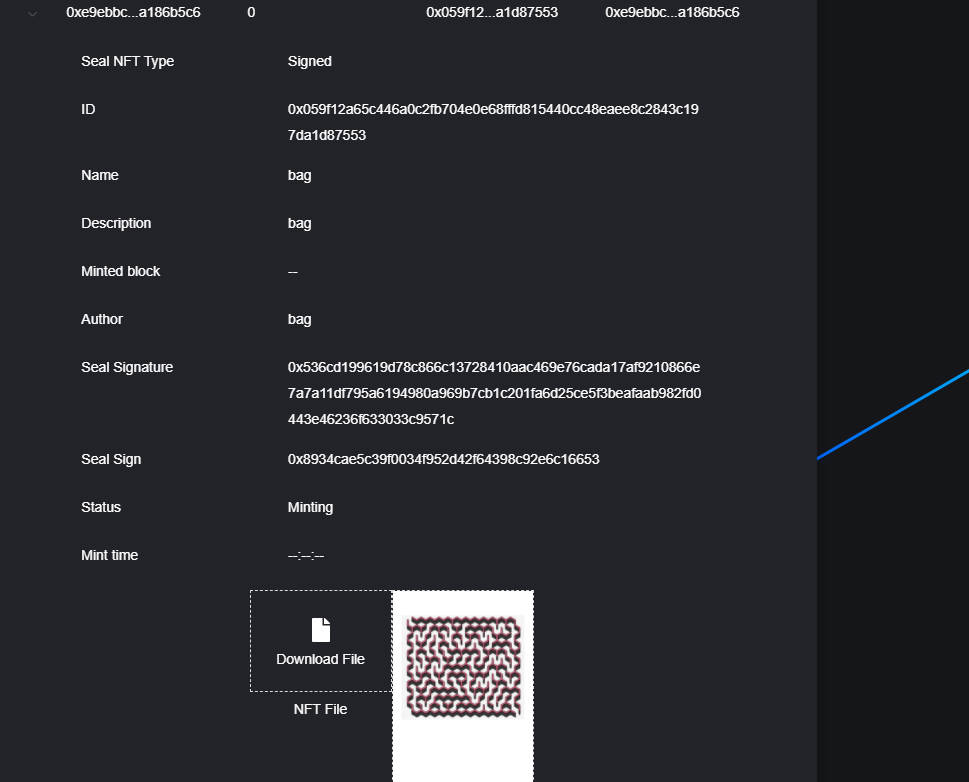Click the first 0xe9ebbc...a186b5c6 cell in the top row
The width and height of the screenshot is (969, 782).
[133, 12]
